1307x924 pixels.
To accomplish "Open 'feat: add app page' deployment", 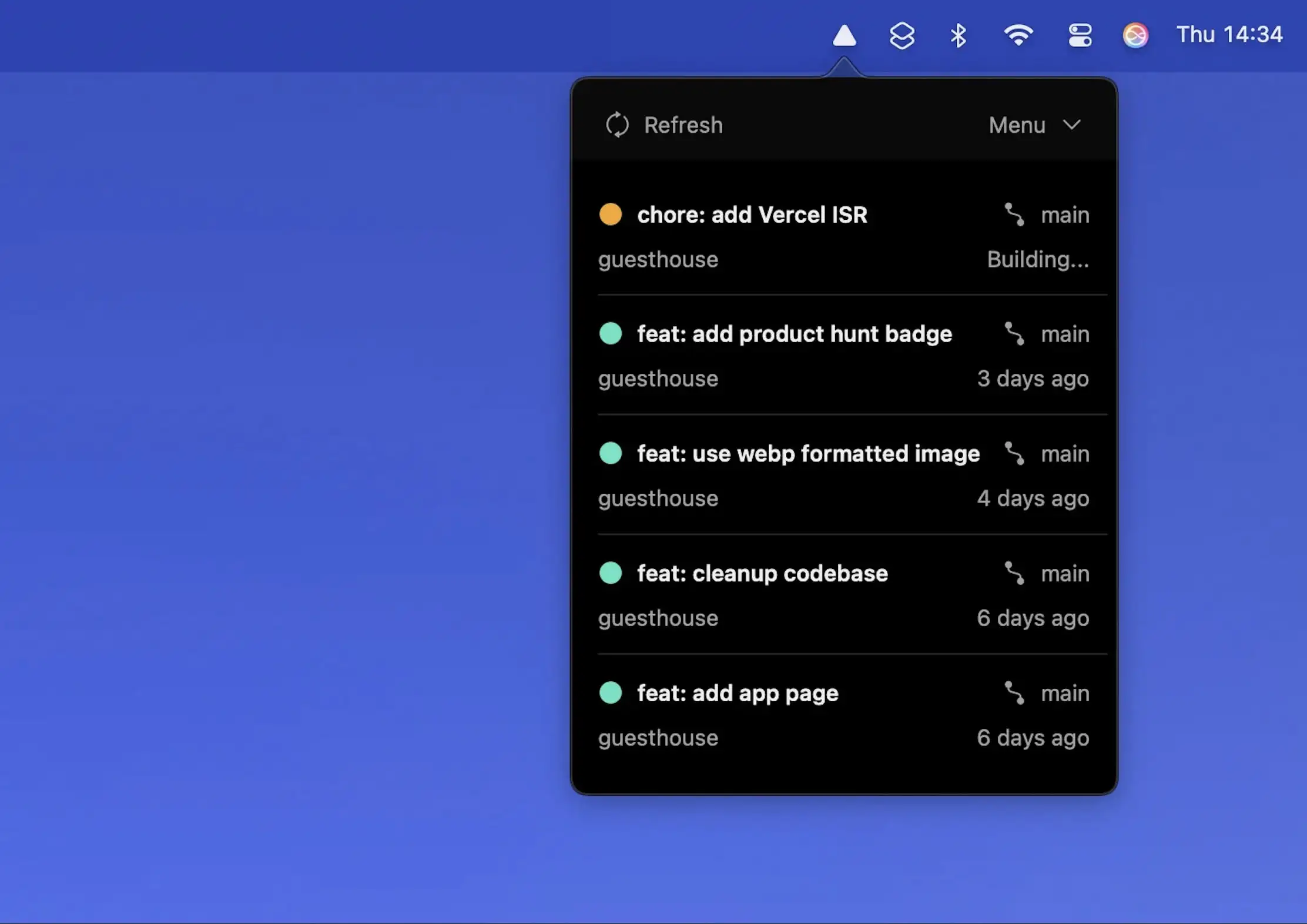I will 738,694.
